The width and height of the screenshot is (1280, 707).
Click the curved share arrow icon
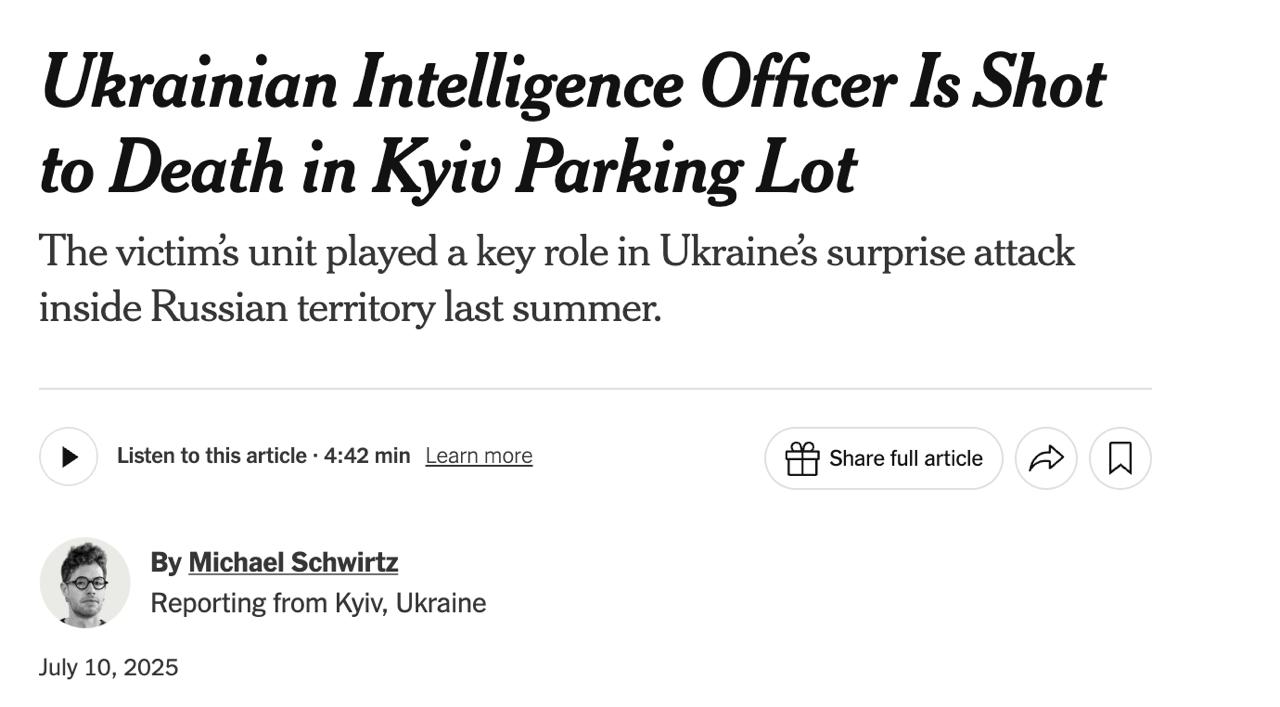pos(1046,459)
